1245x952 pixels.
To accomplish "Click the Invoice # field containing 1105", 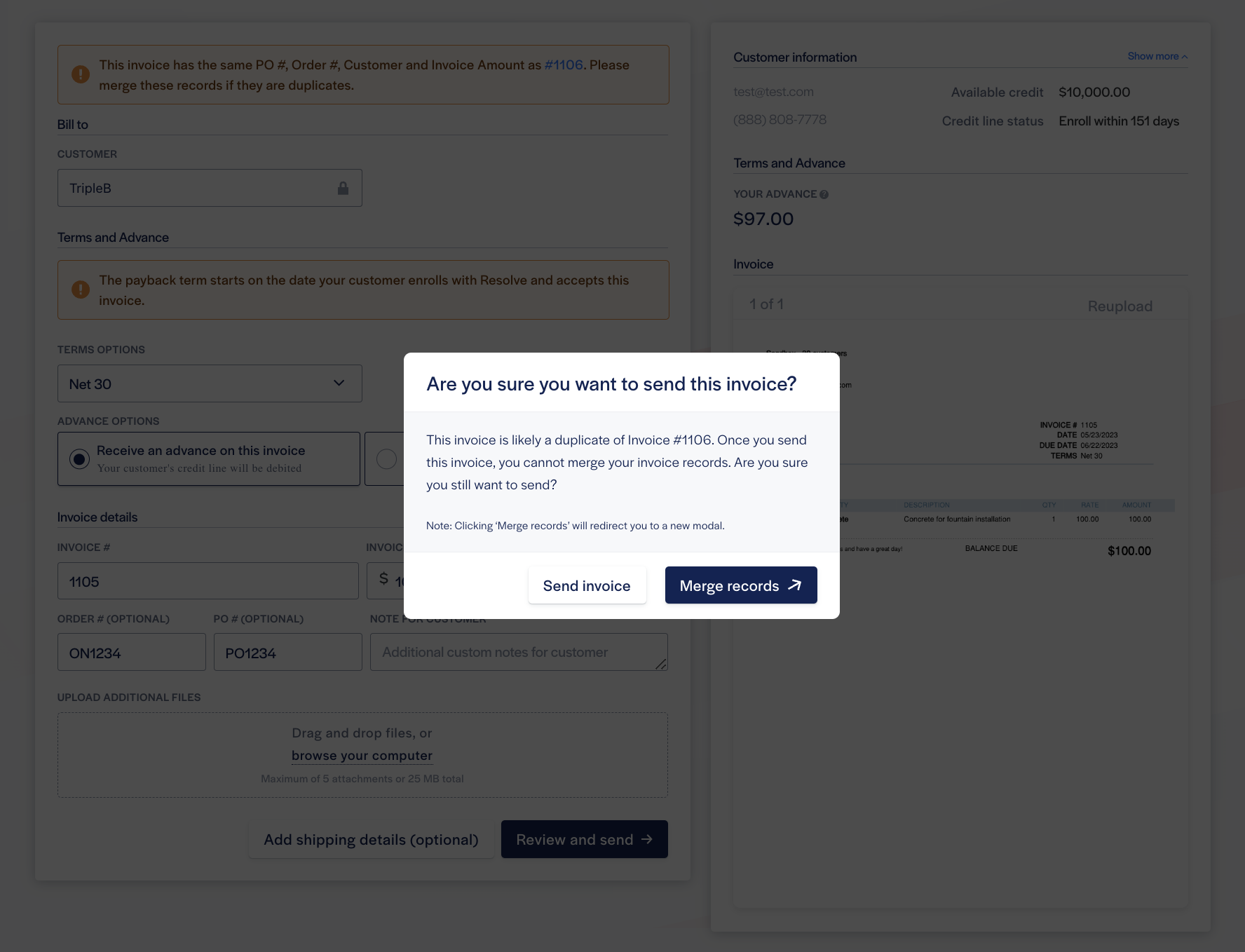I will tap(207, 581).
